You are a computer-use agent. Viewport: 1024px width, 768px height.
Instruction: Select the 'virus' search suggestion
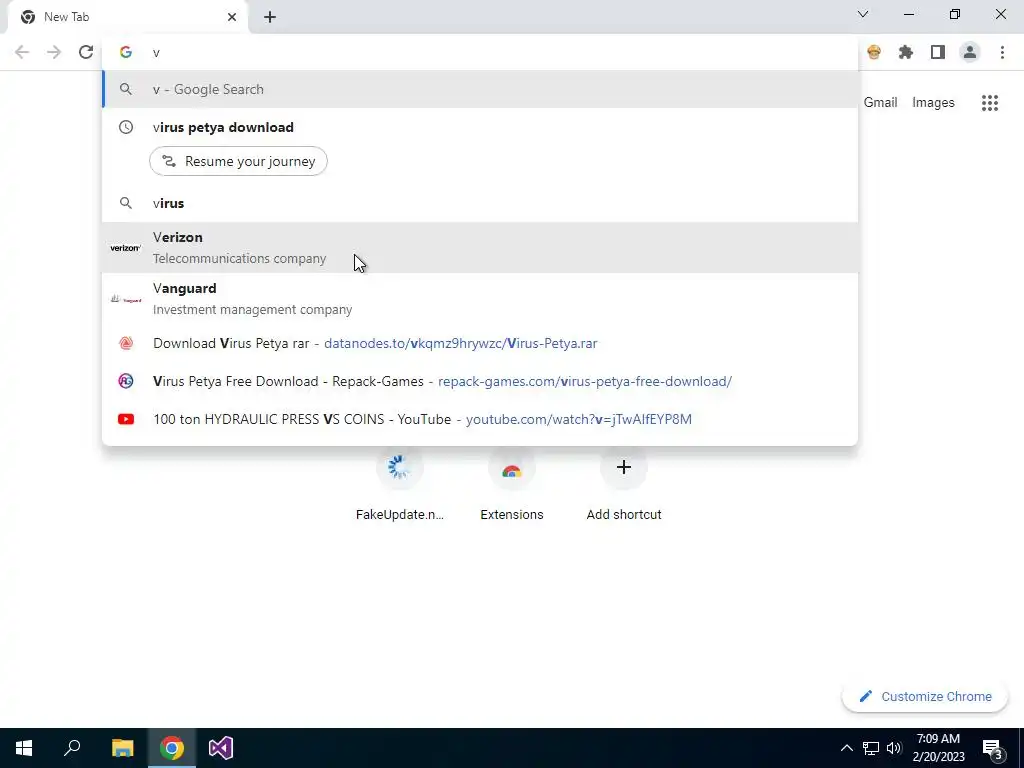click(480, 203)
